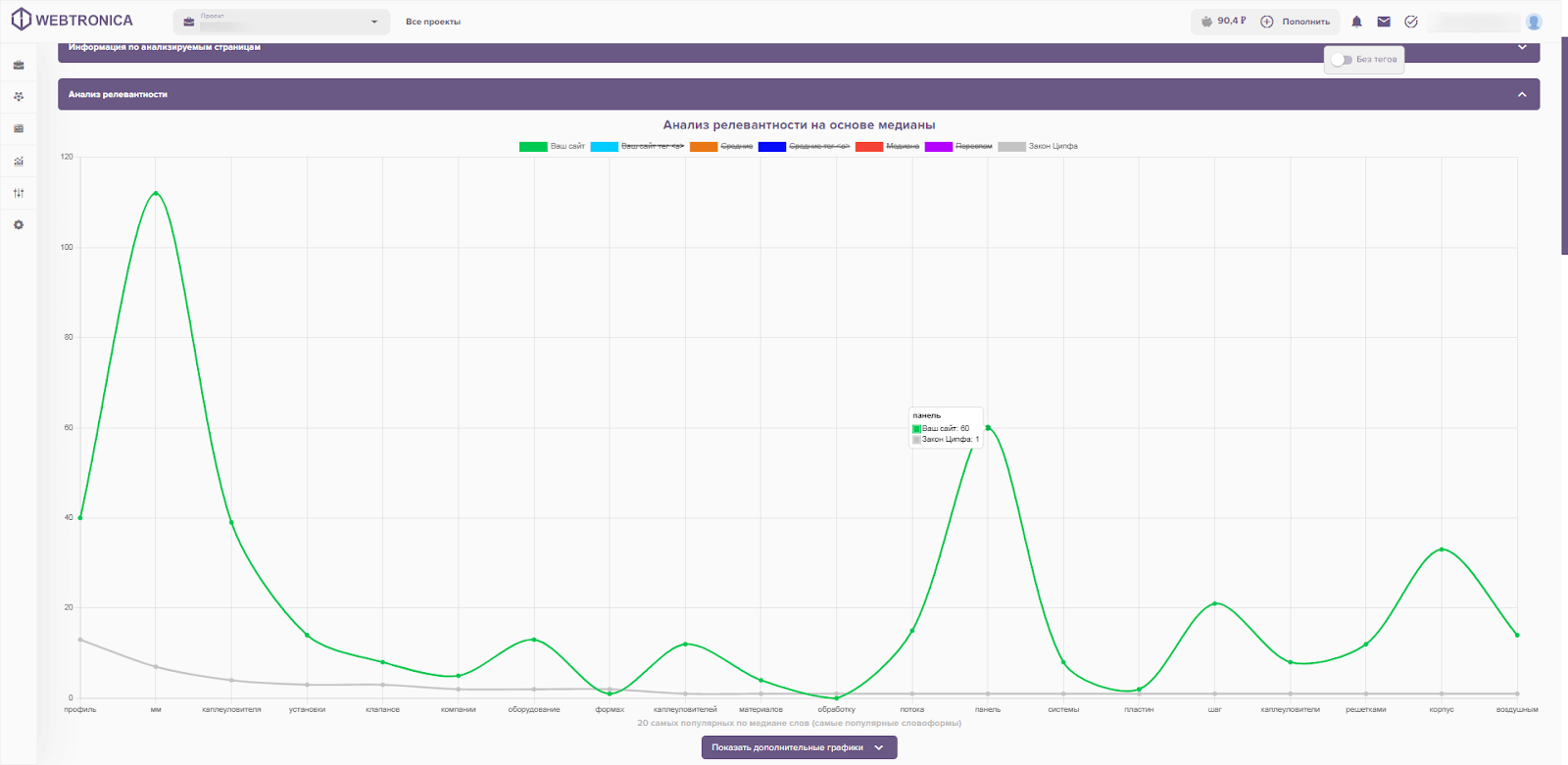Image resolution: width=1568 pixels, height=765 pixels.
Task: Open the cluster group icon in sidebar
Action: [19, 97]
